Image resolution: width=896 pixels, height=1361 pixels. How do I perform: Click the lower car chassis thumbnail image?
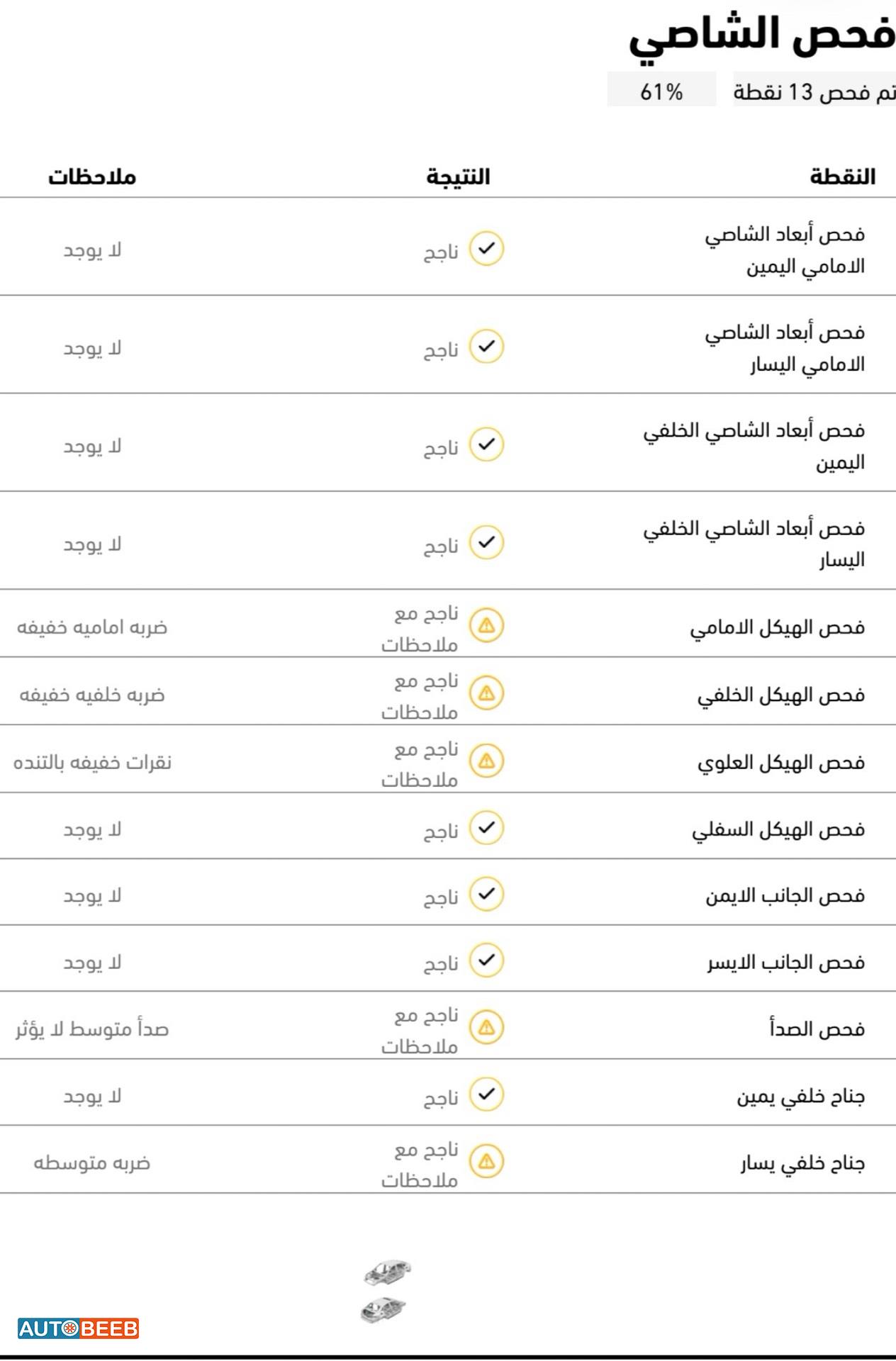coord(383,1310)
